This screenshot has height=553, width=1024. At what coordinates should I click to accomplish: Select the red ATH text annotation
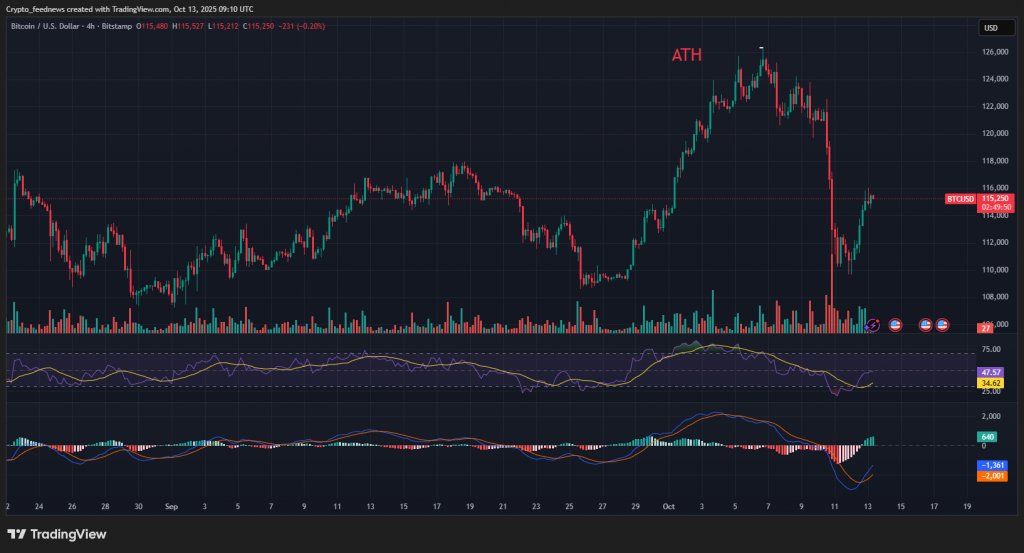point(686,56)
